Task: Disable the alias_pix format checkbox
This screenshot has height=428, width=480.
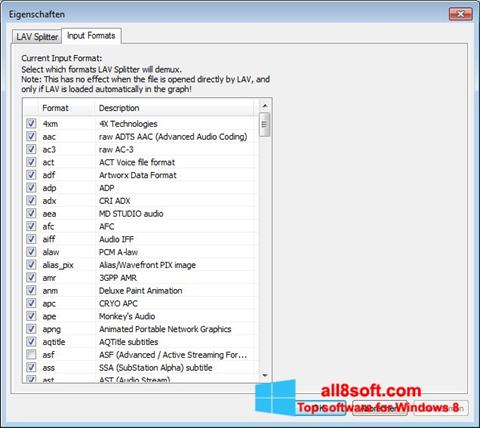Action: (31, 265)
